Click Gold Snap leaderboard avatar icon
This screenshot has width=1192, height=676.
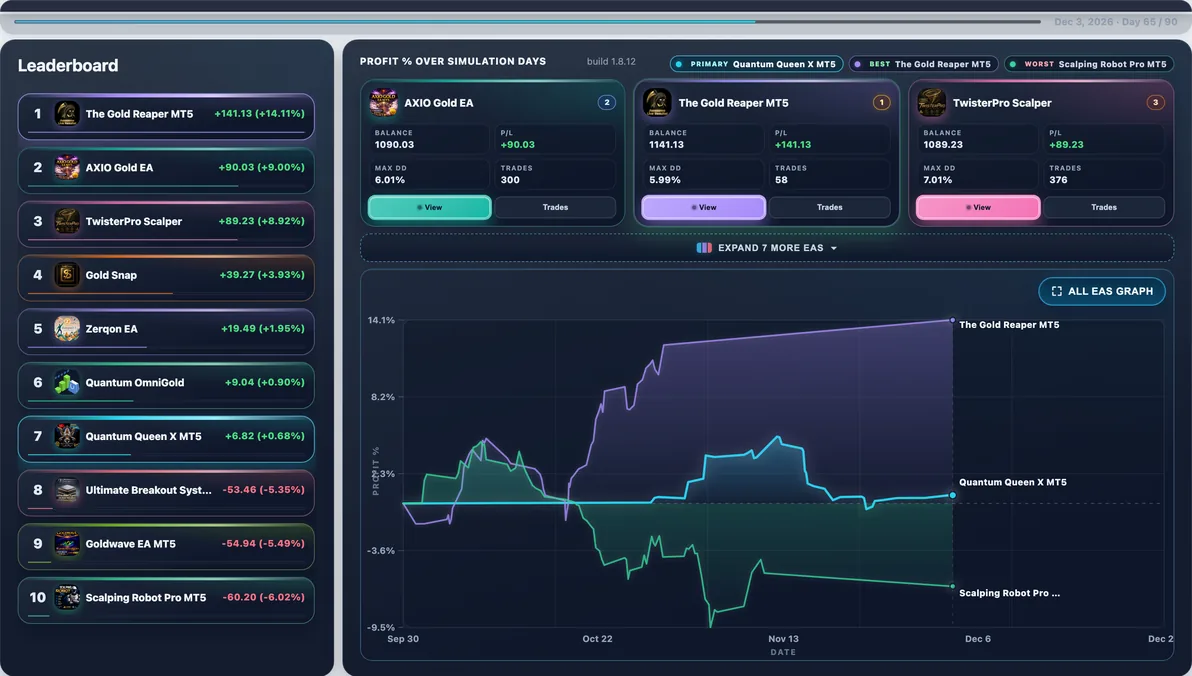67,275
